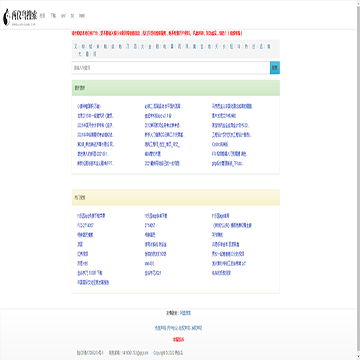Open the top link in the green panel's right column
The image size is (360, 360).
click(233, 107)
